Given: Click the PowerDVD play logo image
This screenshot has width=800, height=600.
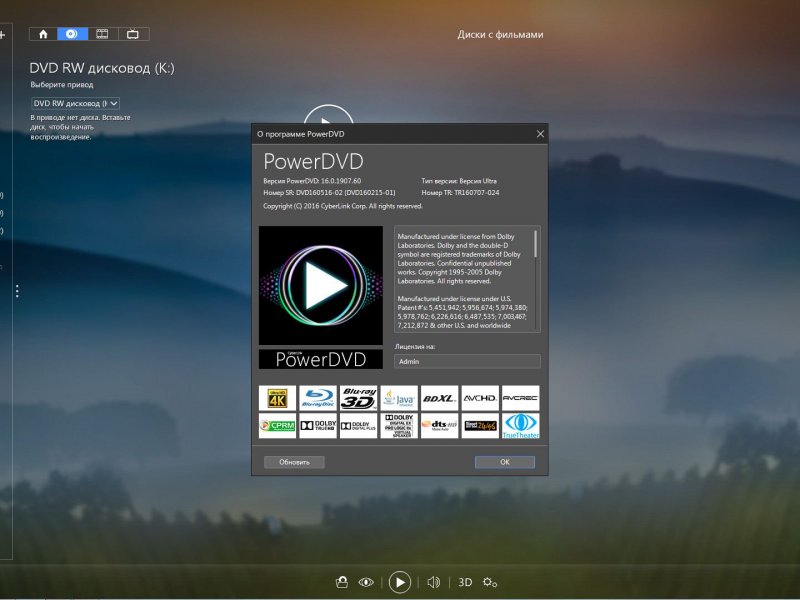Looking at the screenshot, I should [x=321, y=285].
